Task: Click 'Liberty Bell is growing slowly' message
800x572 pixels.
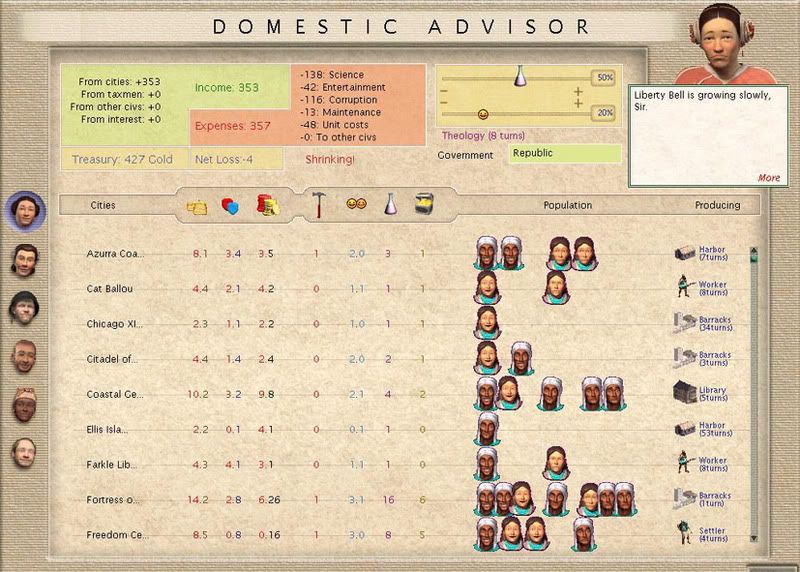Action: click(x=702, y=101)
